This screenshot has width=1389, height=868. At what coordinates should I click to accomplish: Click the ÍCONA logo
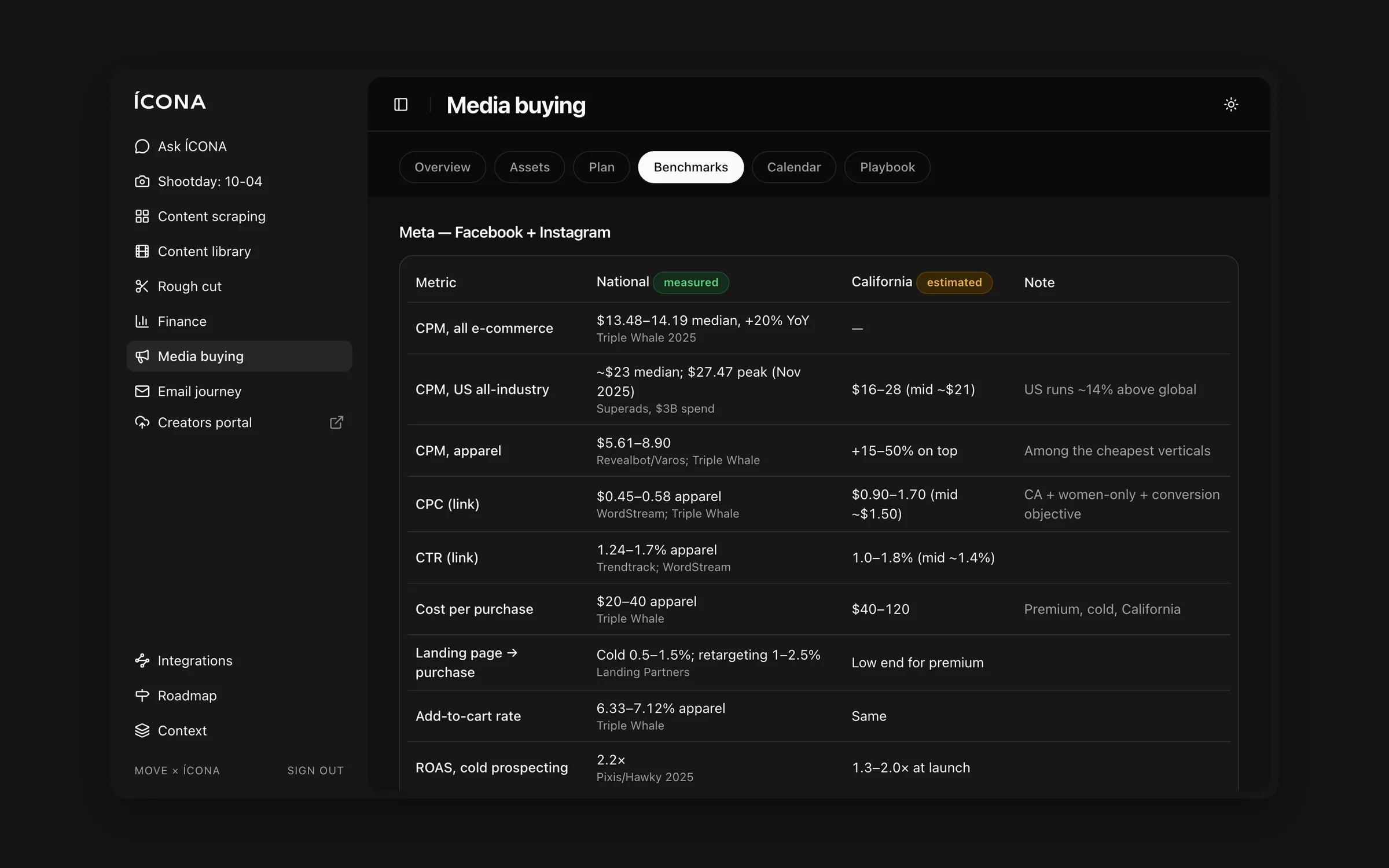tap(170, 101)
